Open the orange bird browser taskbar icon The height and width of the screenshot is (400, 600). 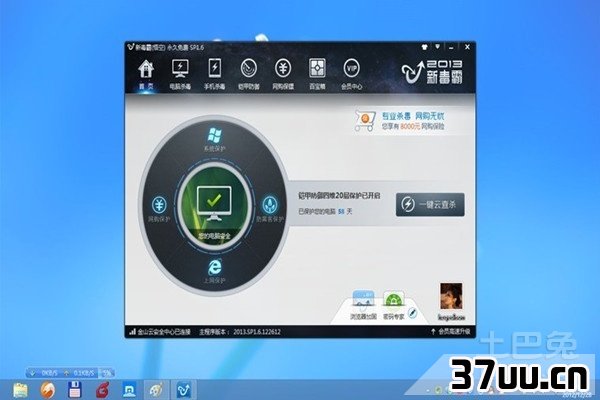48,390
